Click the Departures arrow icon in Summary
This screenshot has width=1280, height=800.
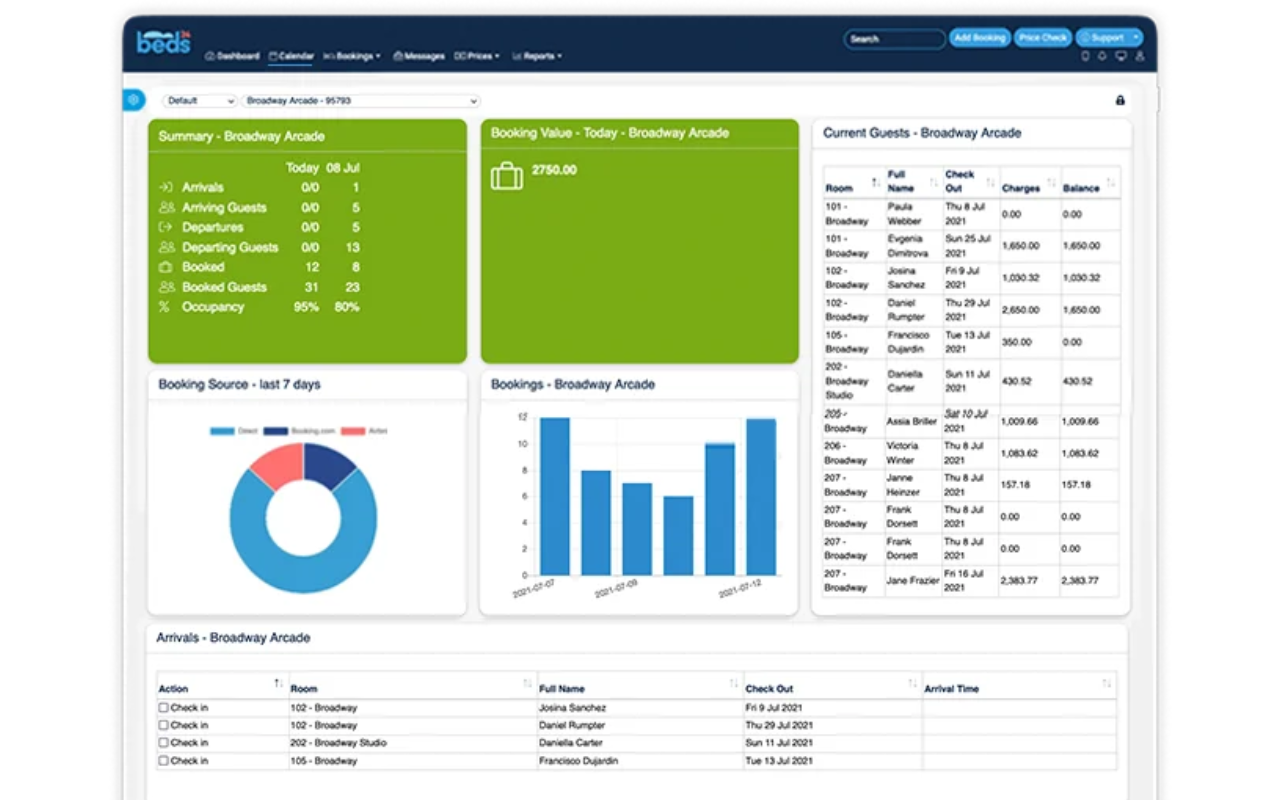165,228
